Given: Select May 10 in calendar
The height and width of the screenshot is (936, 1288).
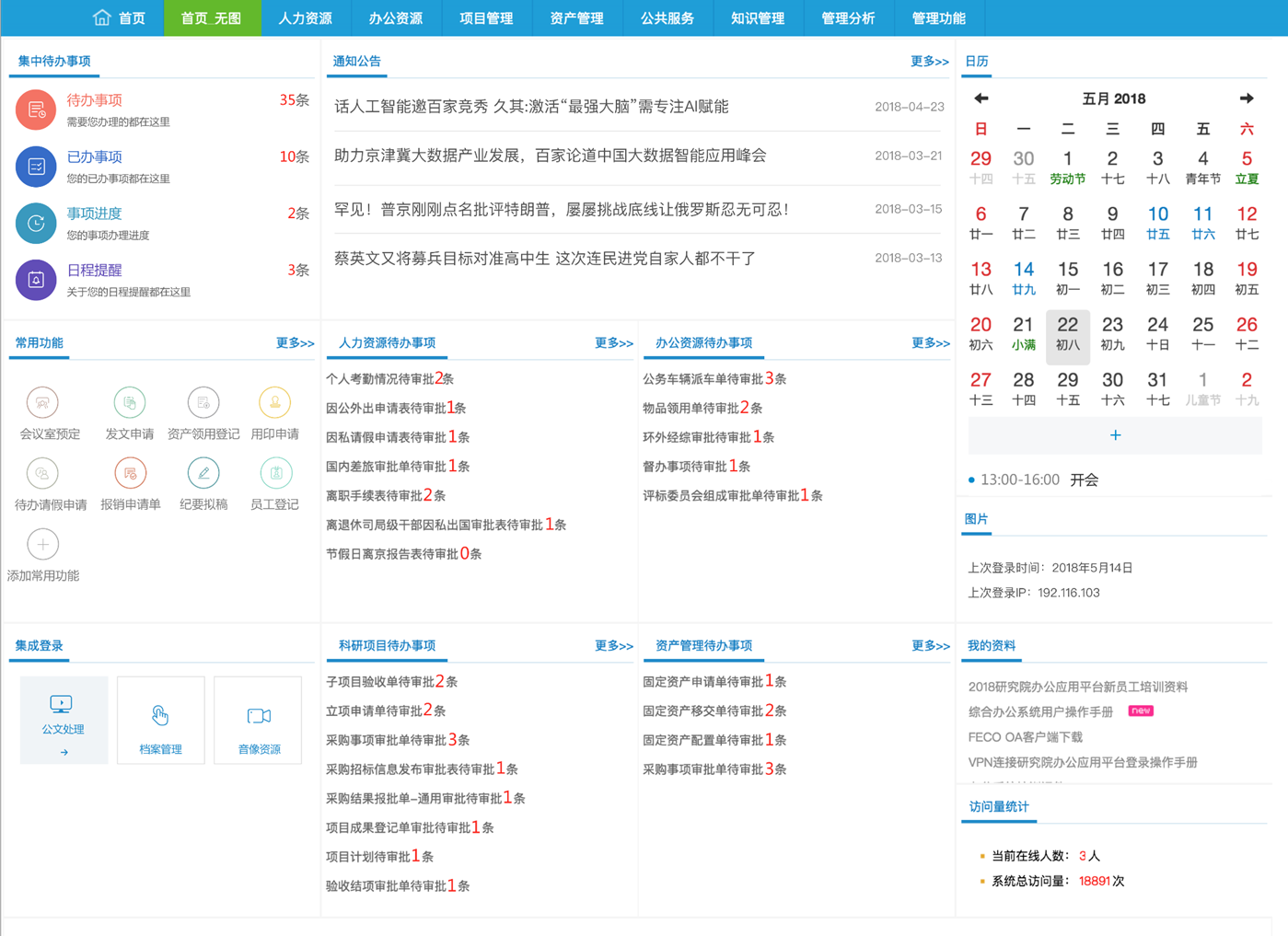Looking at the screenshot, I should pos(1158,223).
